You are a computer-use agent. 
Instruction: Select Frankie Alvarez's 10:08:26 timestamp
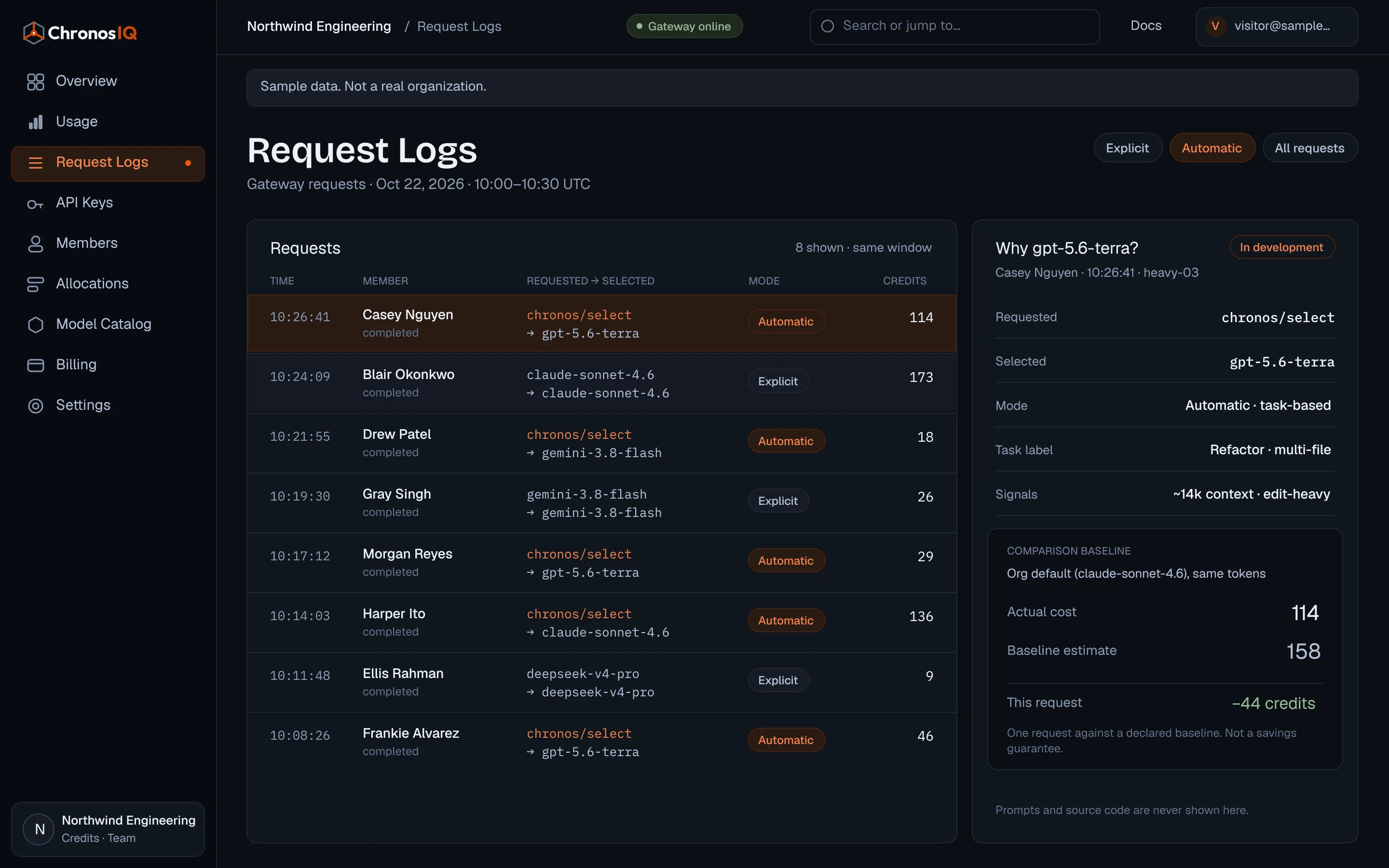[x=300, y=736]
